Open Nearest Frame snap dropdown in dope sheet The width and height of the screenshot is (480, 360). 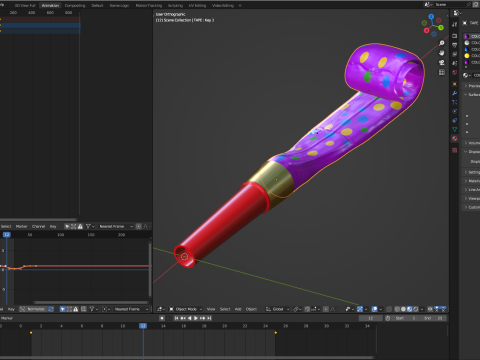[115, 226]
